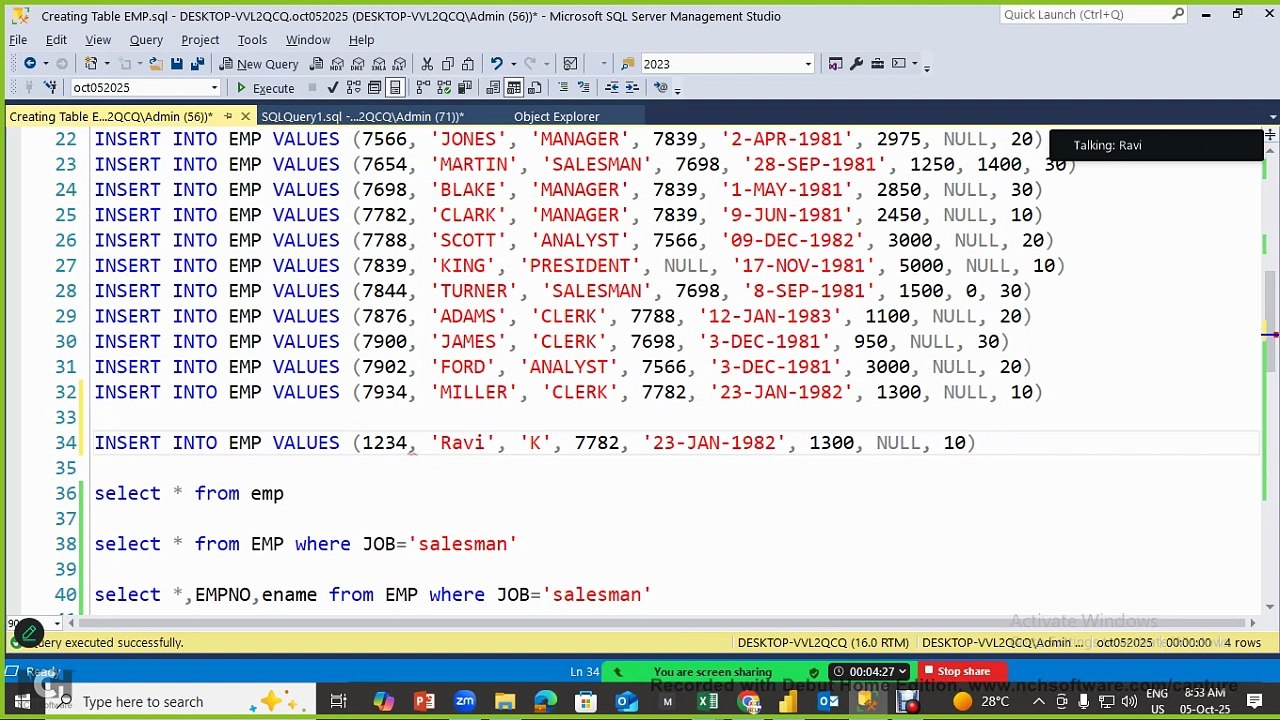
Task: Open the File menu
Action: click(x=18, y=40)
